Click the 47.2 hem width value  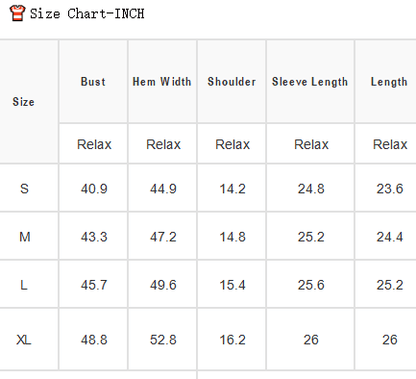pos(163,237)
